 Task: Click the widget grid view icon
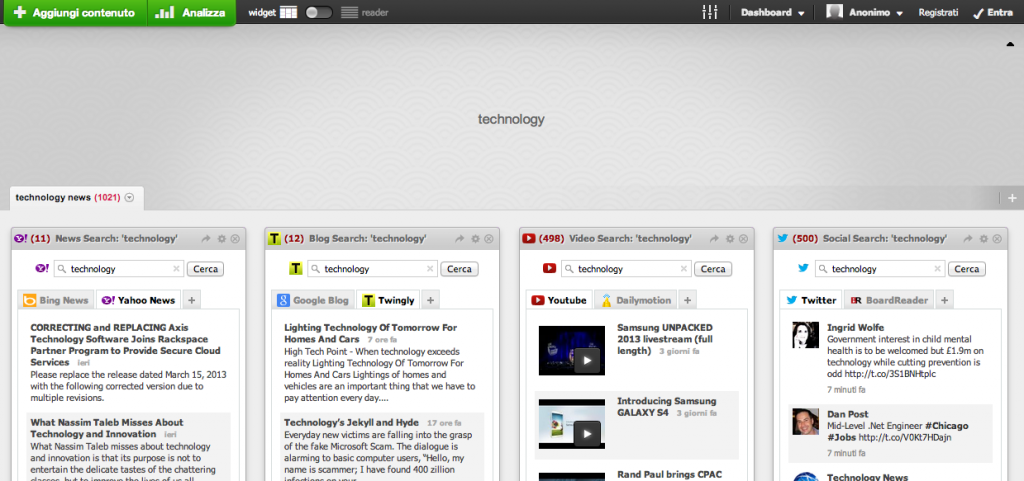coord(288,13)
